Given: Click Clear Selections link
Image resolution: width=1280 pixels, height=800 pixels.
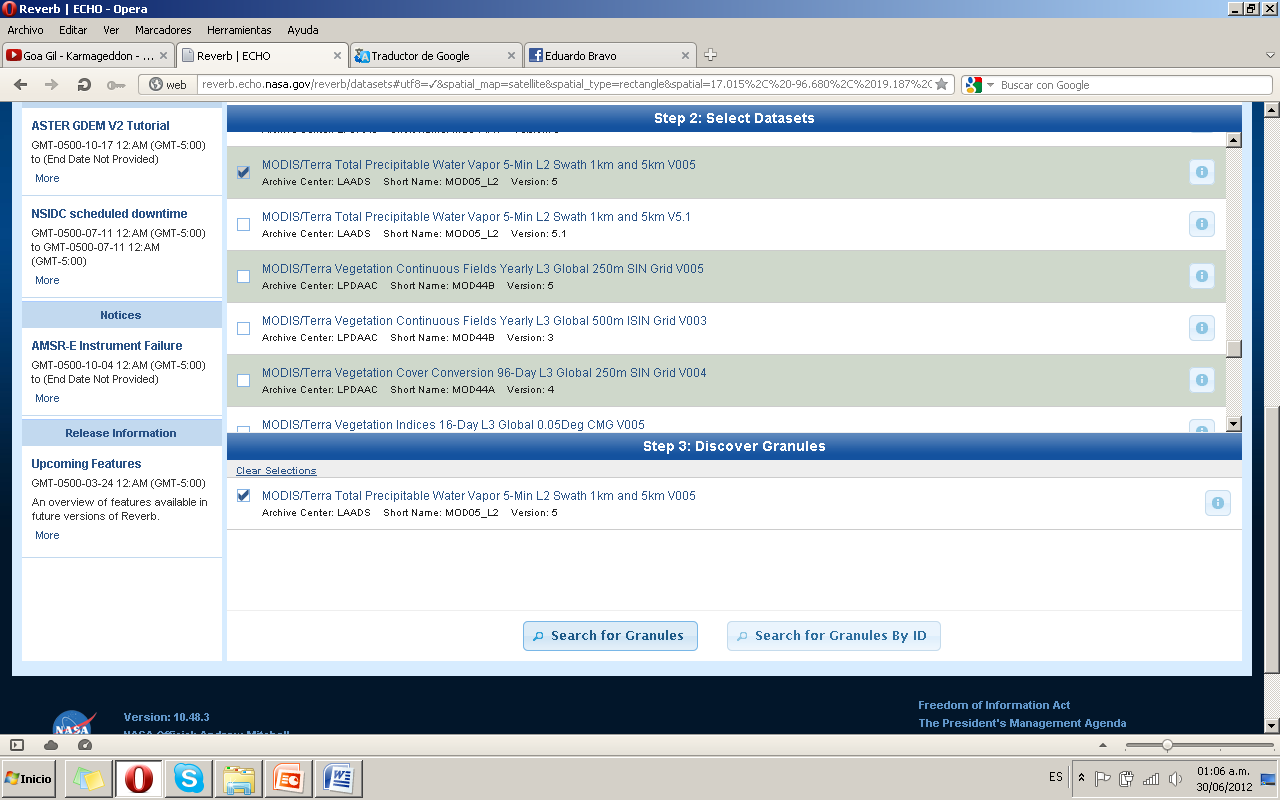Looking at the screenshot, I should click(276, 471).
